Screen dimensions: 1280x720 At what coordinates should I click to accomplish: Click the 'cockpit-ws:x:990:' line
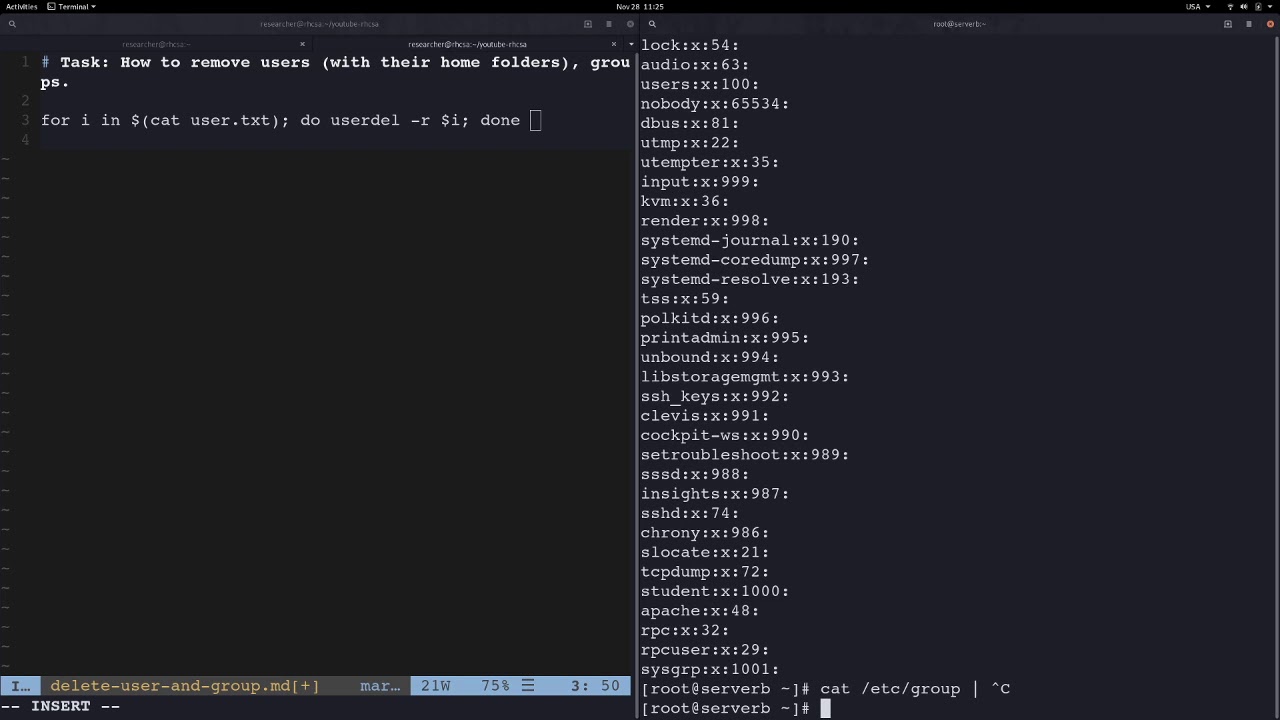(725, 435)
